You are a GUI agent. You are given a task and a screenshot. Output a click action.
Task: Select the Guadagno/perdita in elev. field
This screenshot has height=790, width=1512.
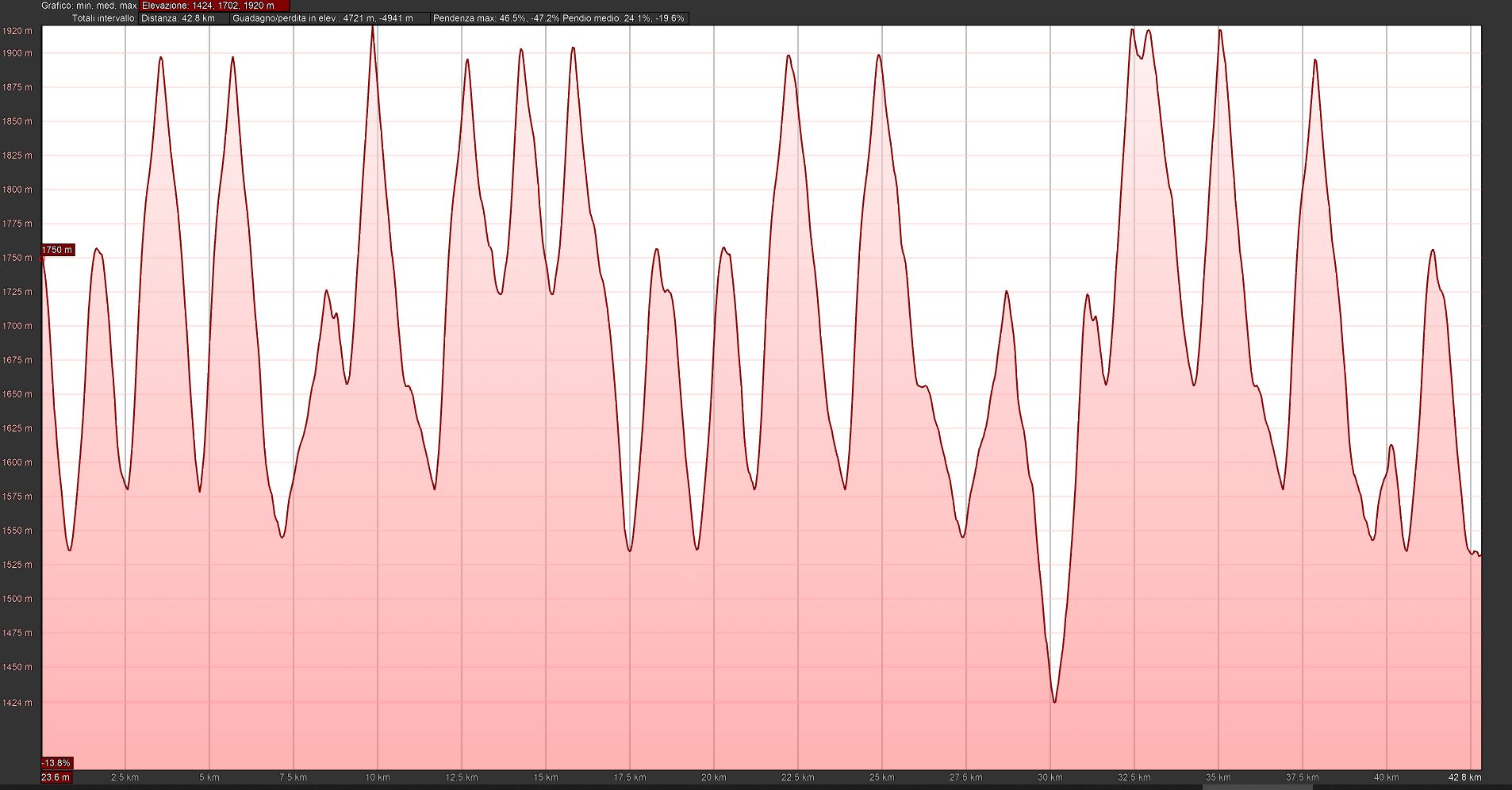point(323,18)
